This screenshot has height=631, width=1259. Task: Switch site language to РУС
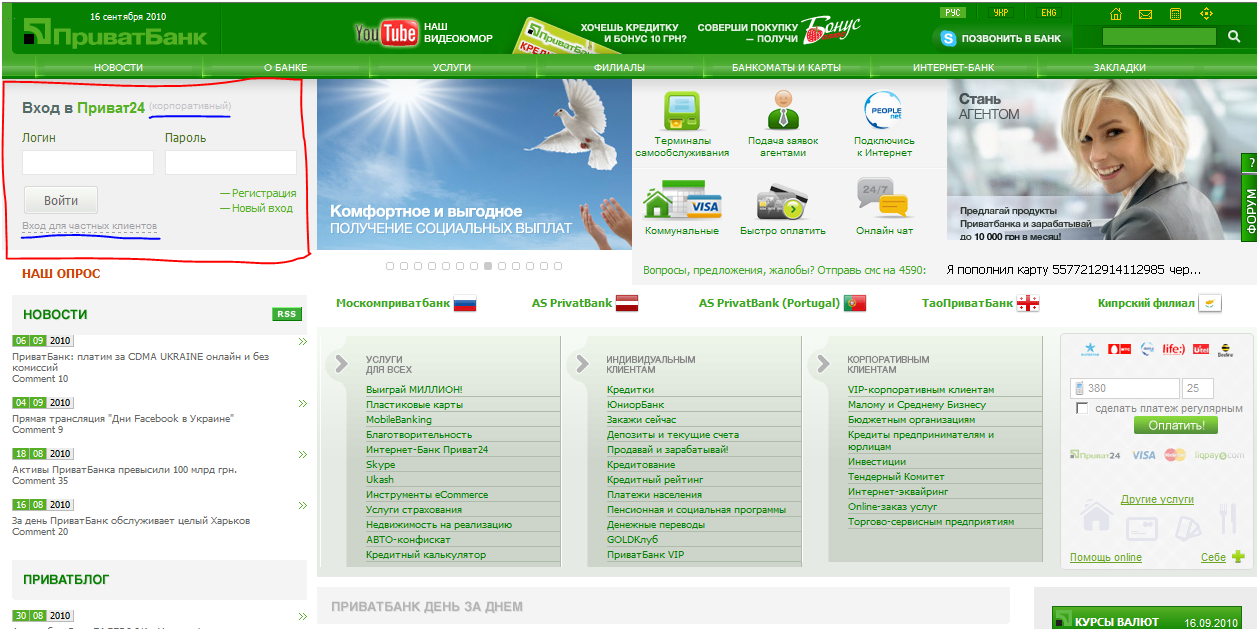pos(953,13)
